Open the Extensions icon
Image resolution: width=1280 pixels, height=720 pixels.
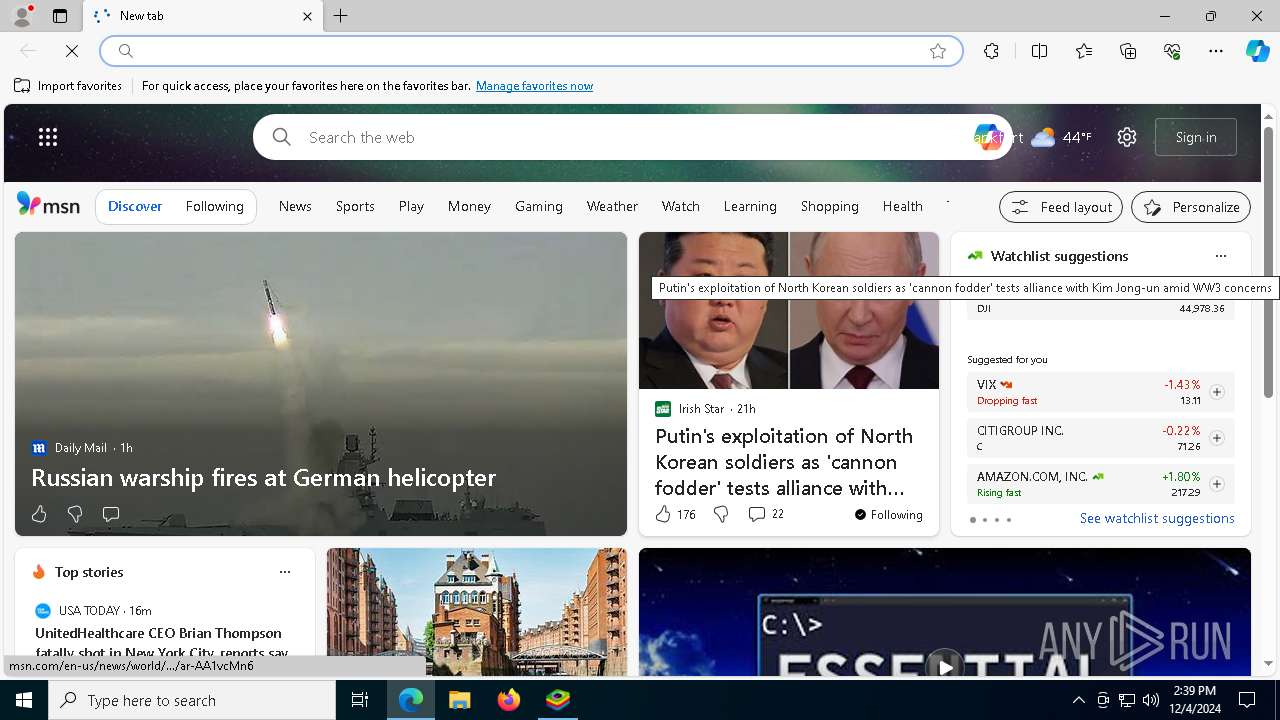[x=991, y=51]
